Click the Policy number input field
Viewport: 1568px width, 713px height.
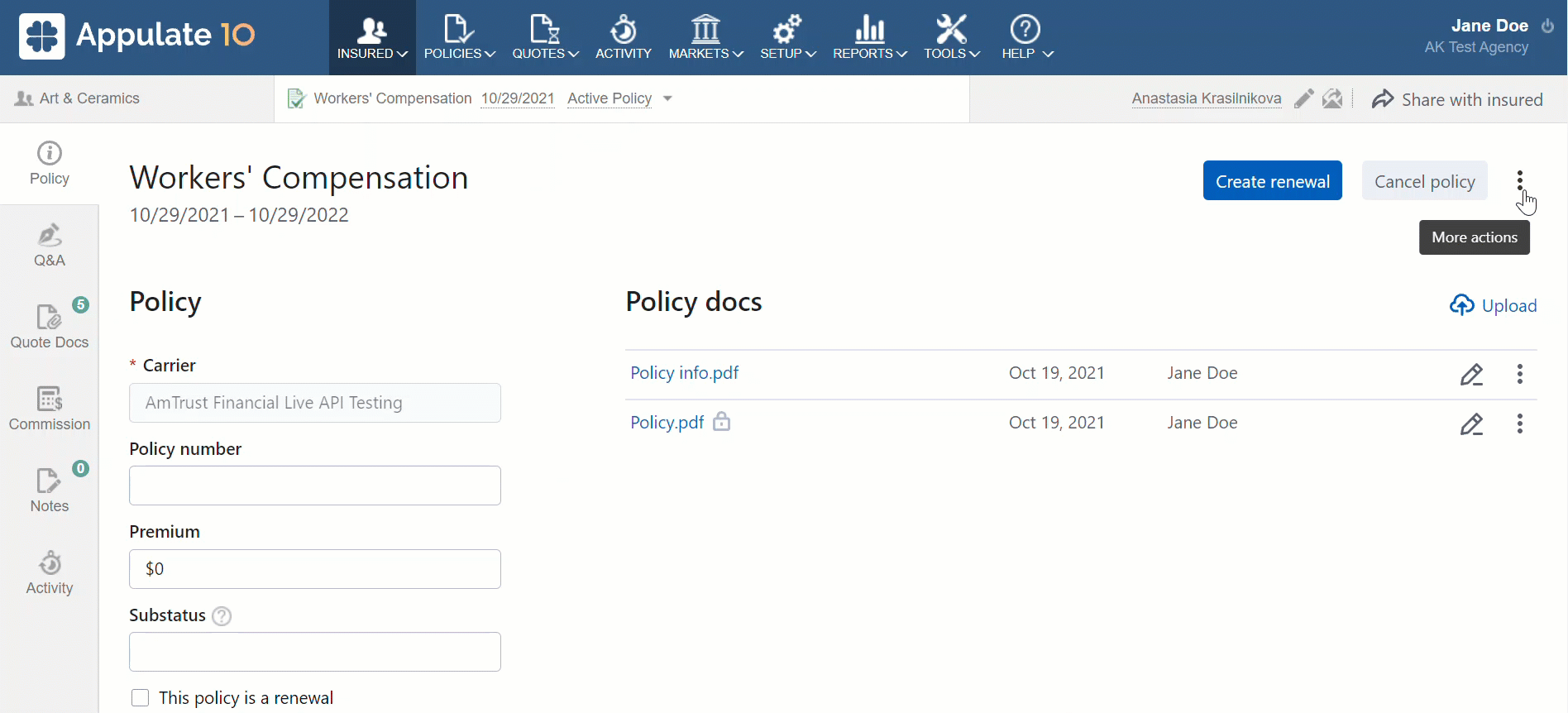click(x=315, y=486)
